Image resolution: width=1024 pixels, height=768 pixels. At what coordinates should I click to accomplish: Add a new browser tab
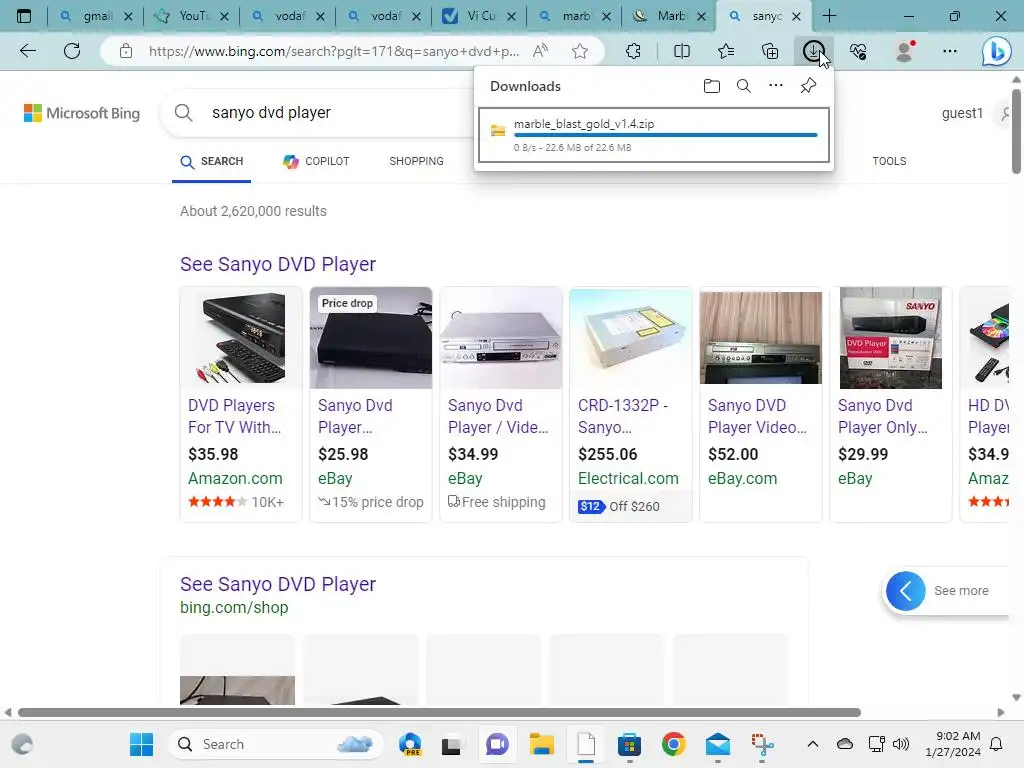pos(829,16)
